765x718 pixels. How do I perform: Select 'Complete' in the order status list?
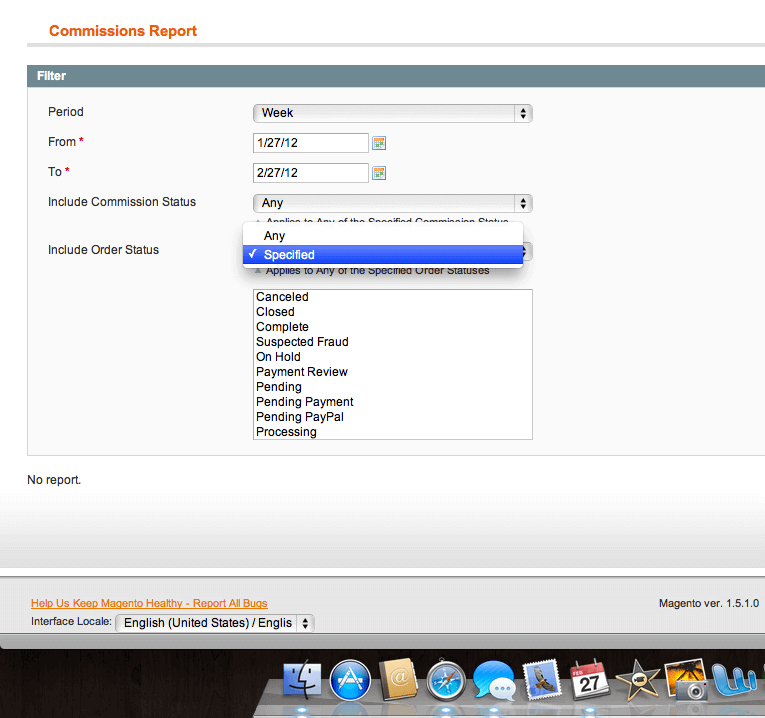(282, 327)
